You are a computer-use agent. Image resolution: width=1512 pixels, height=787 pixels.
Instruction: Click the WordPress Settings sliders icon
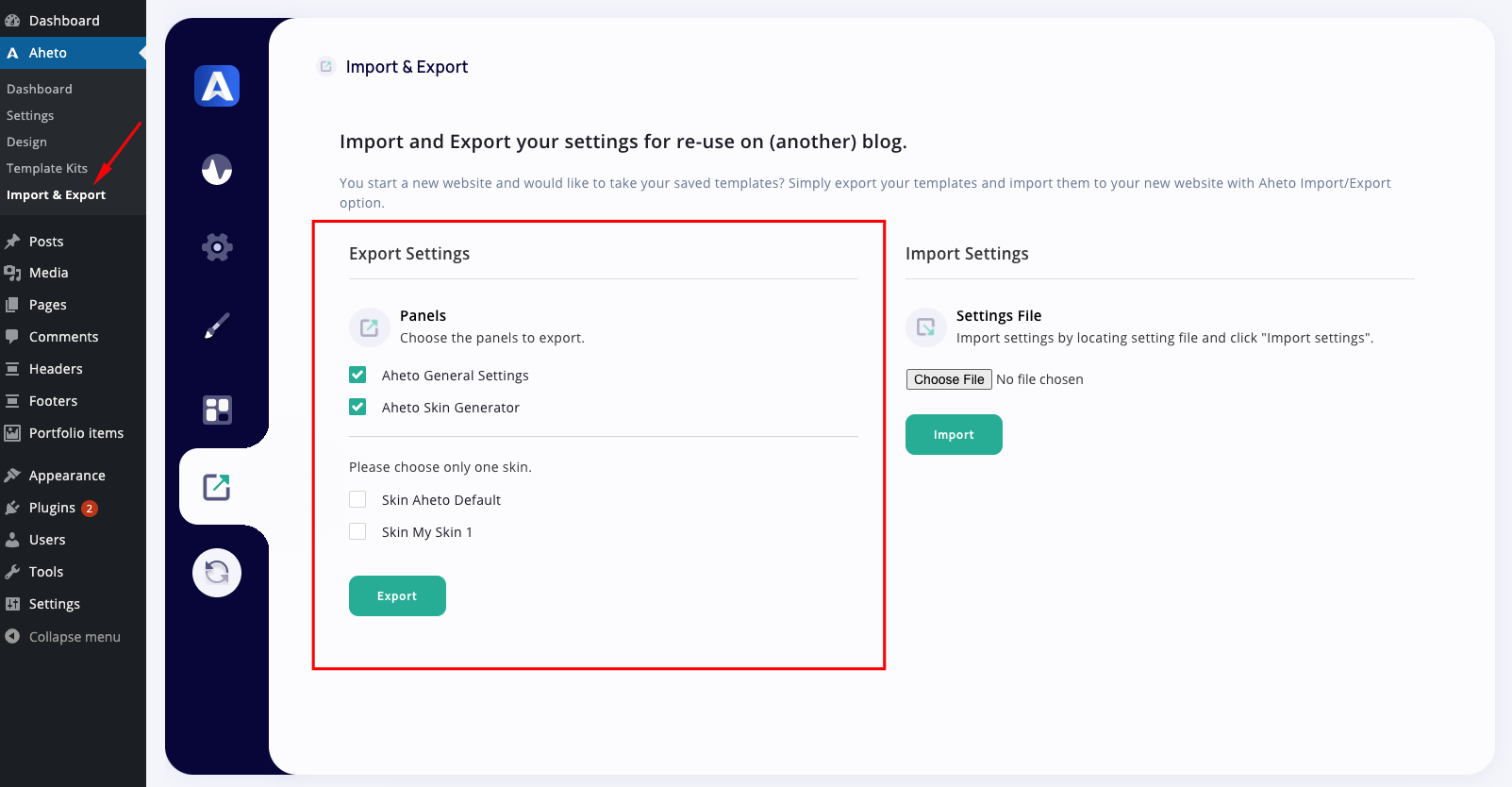click(x=12, y=604)
